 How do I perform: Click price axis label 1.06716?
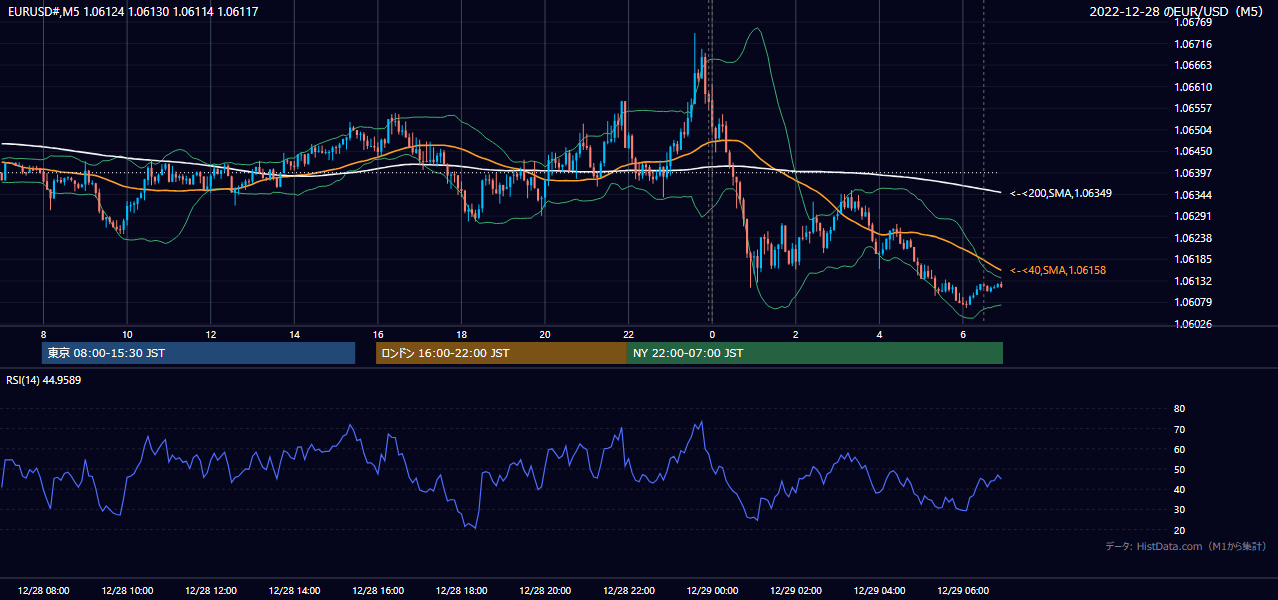click(x=1194, y=44)
